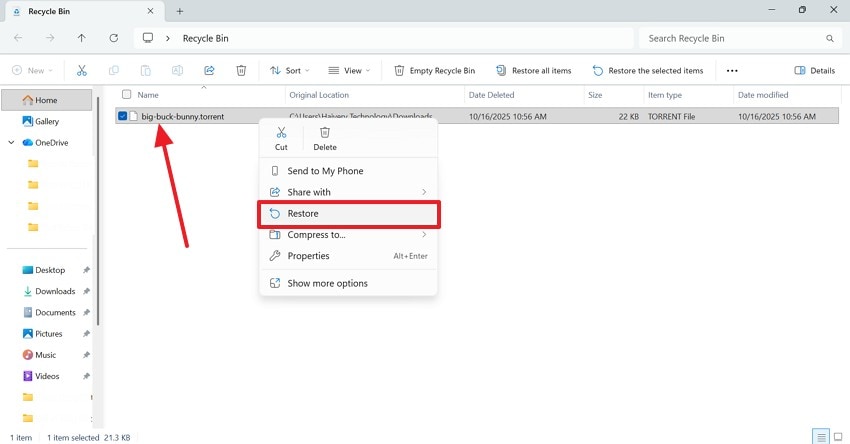Sort by Date Deleted column header
The height and width of the screenshot is (444, 850).
(x=491, y=95)
